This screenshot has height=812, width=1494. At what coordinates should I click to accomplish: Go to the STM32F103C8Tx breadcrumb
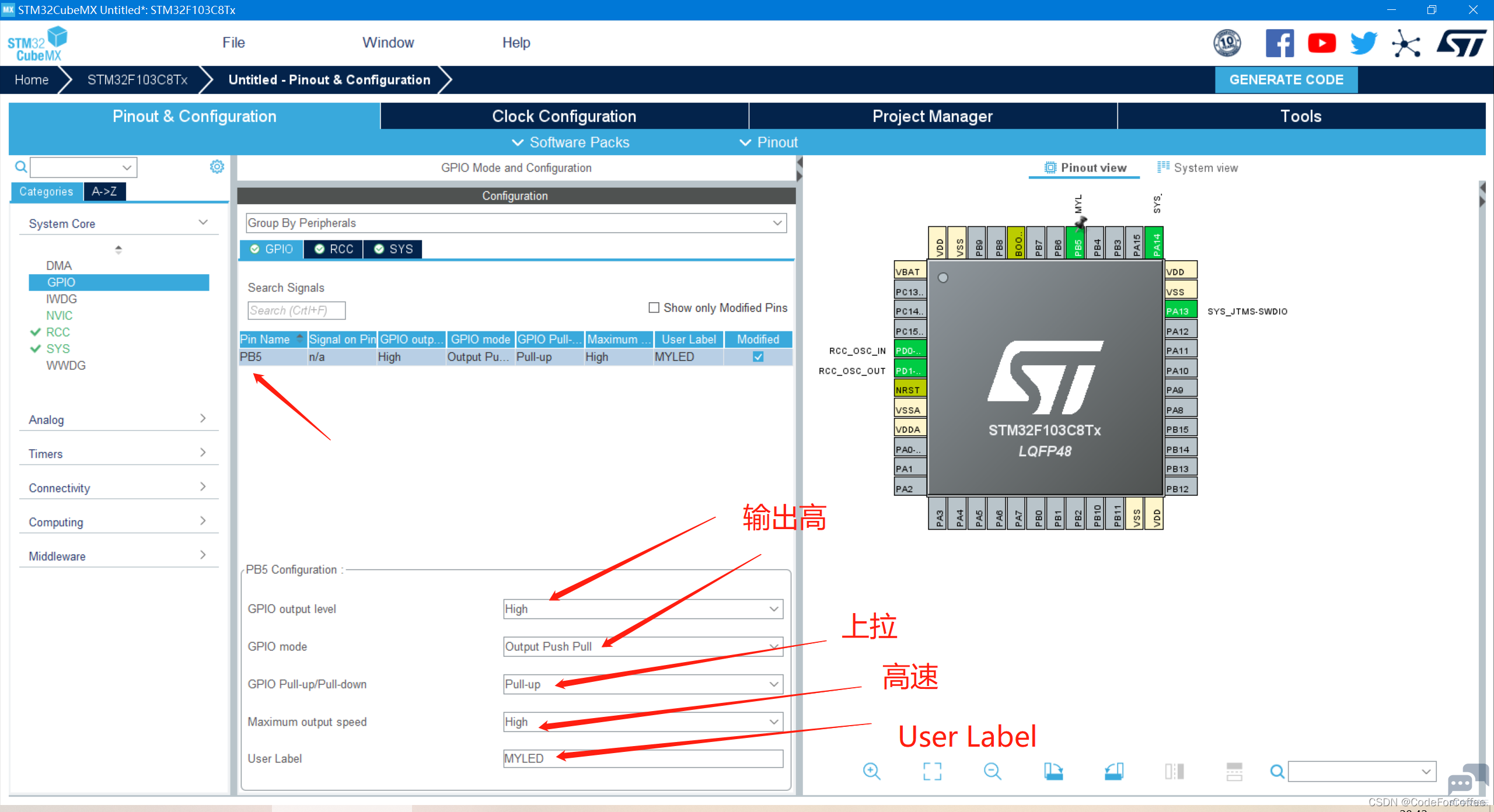coord(138,80)
